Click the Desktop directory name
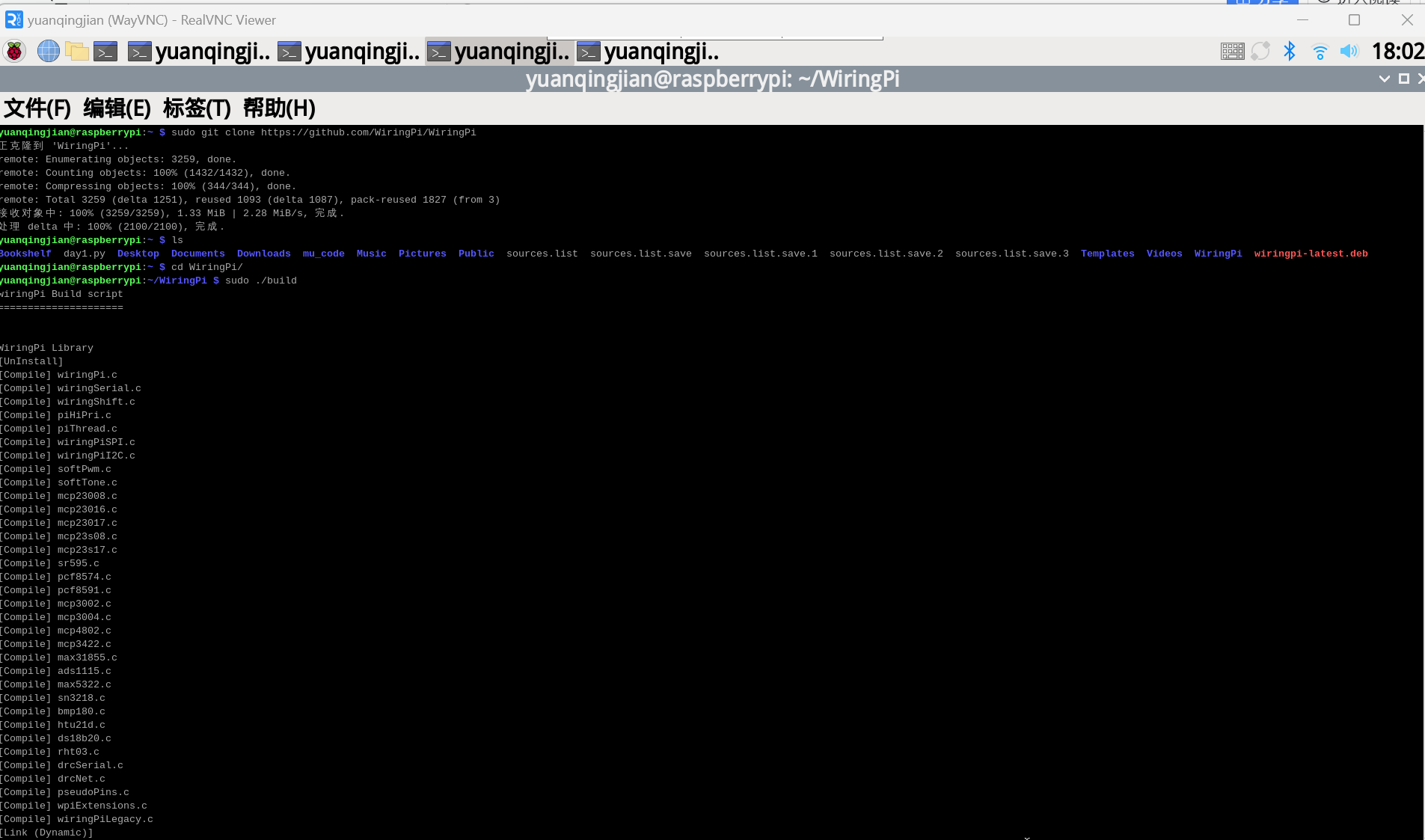 click(138, 254)
